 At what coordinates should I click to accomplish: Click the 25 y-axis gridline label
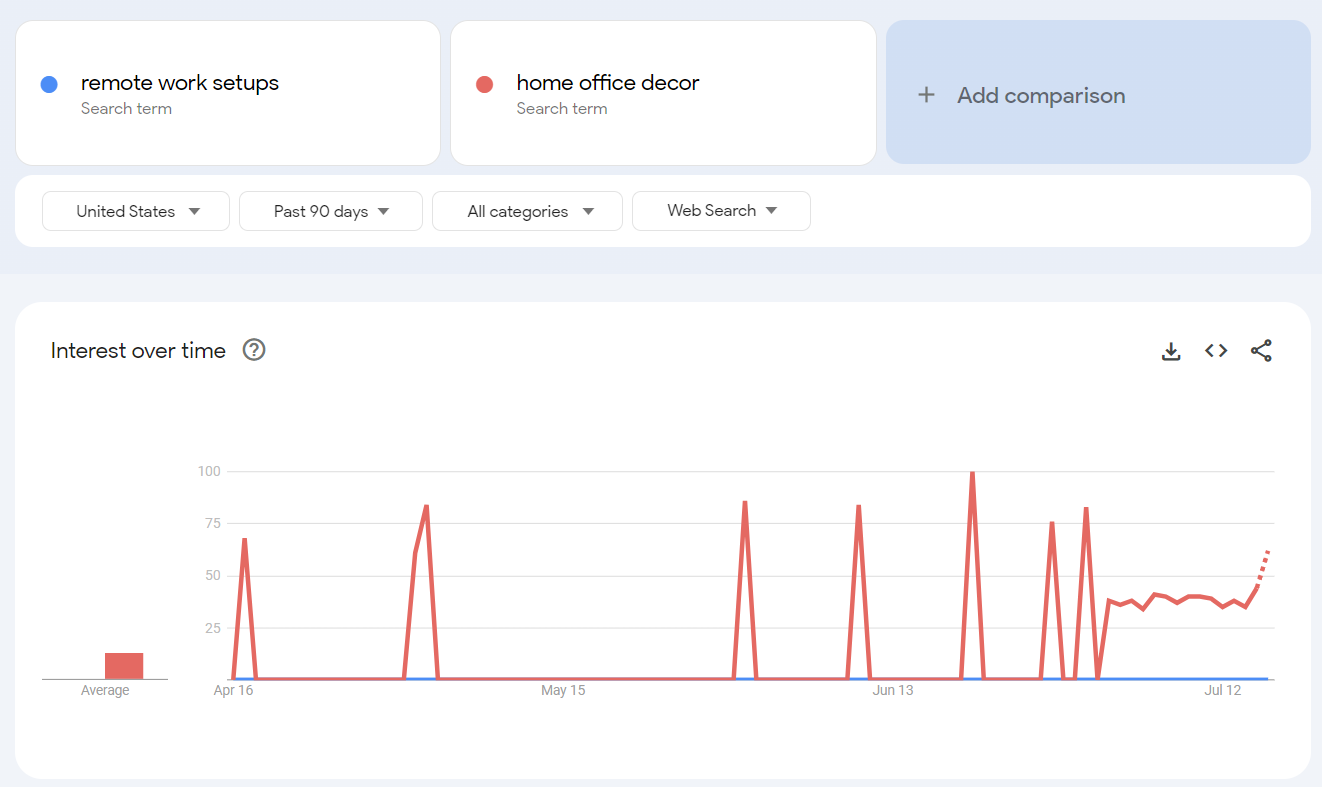point(212,628)
